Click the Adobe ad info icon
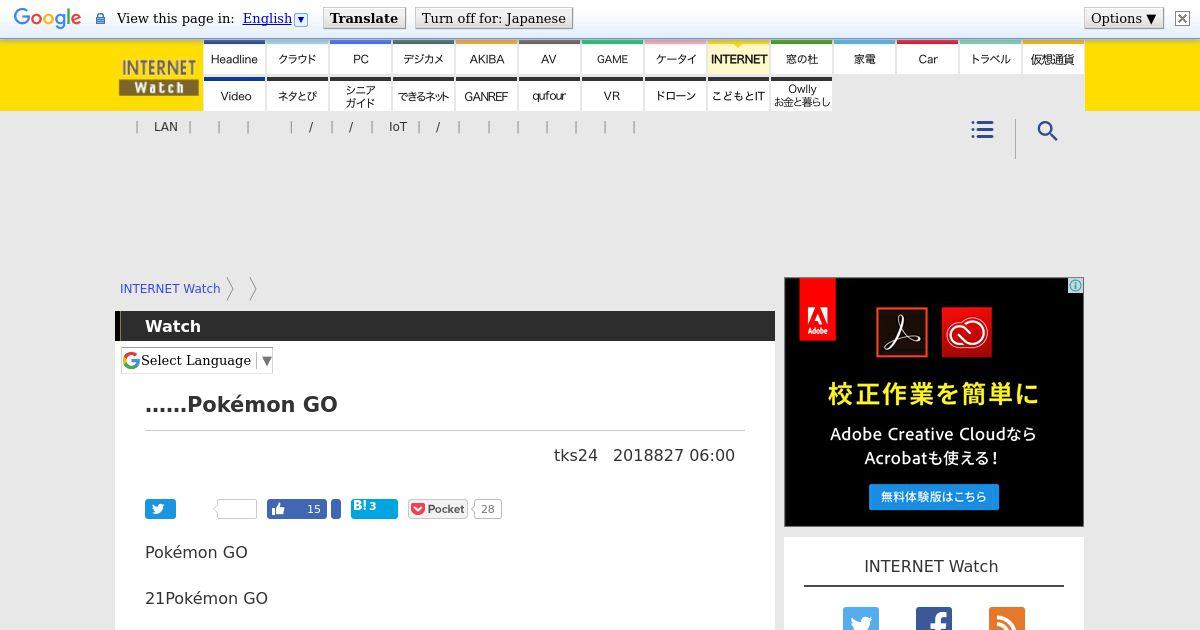The width and height of the screenshot is (1200, 630). coord(1075,286)
